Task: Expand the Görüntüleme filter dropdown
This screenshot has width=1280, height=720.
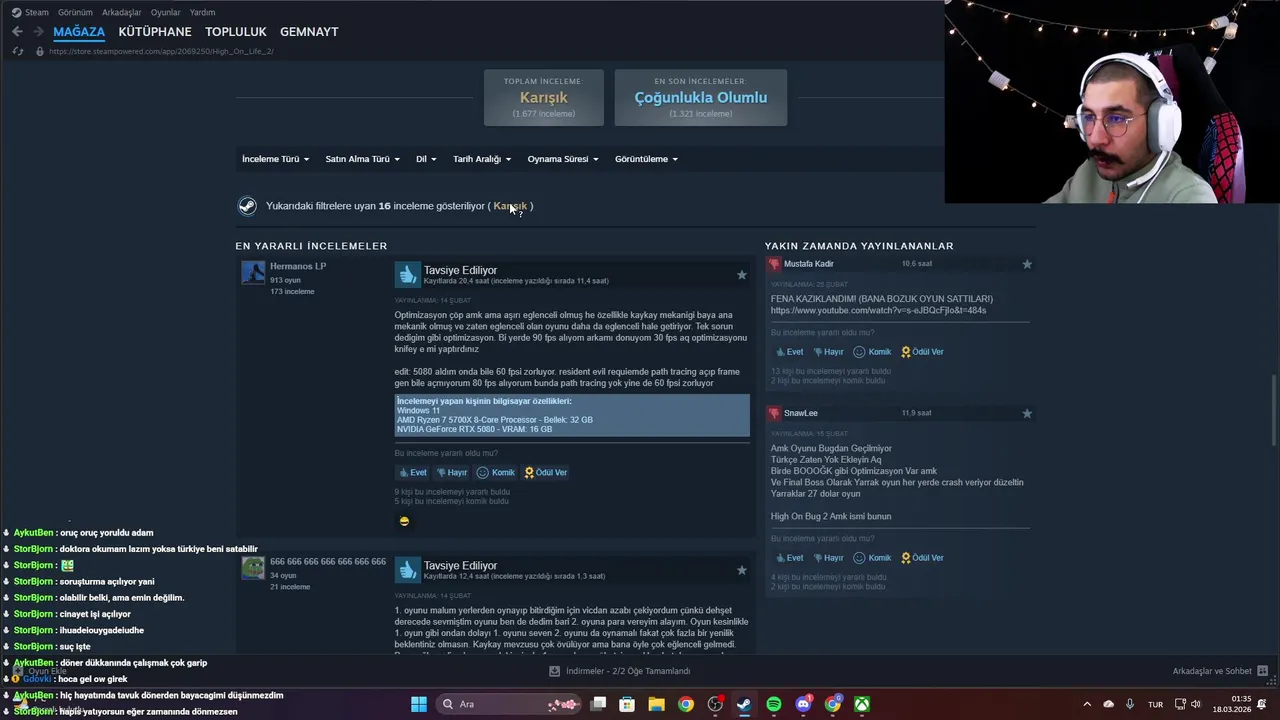Action: coord(646,159)
